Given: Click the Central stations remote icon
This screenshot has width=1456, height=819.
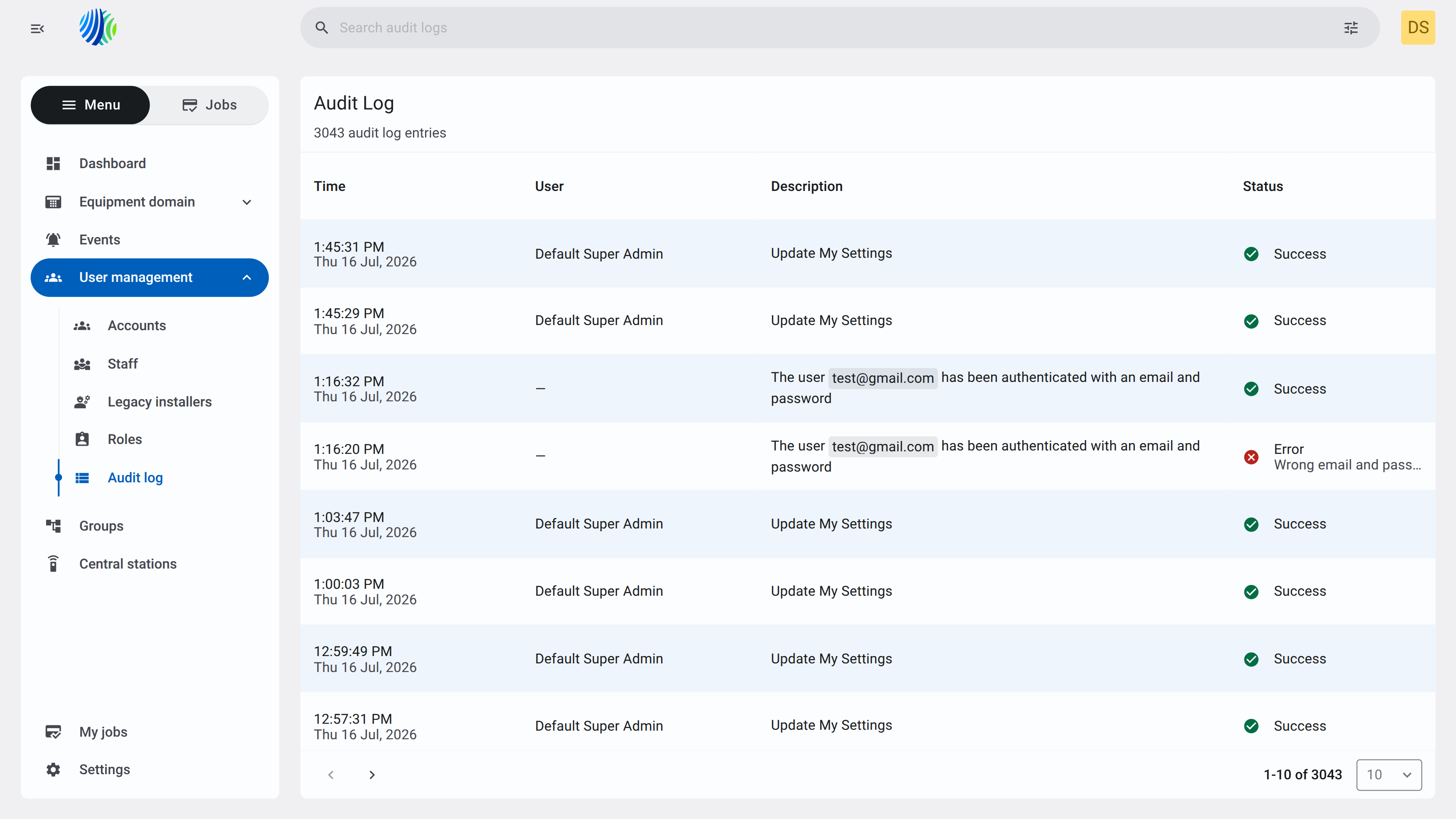Looking at the screenshot, I should point(53,564).
